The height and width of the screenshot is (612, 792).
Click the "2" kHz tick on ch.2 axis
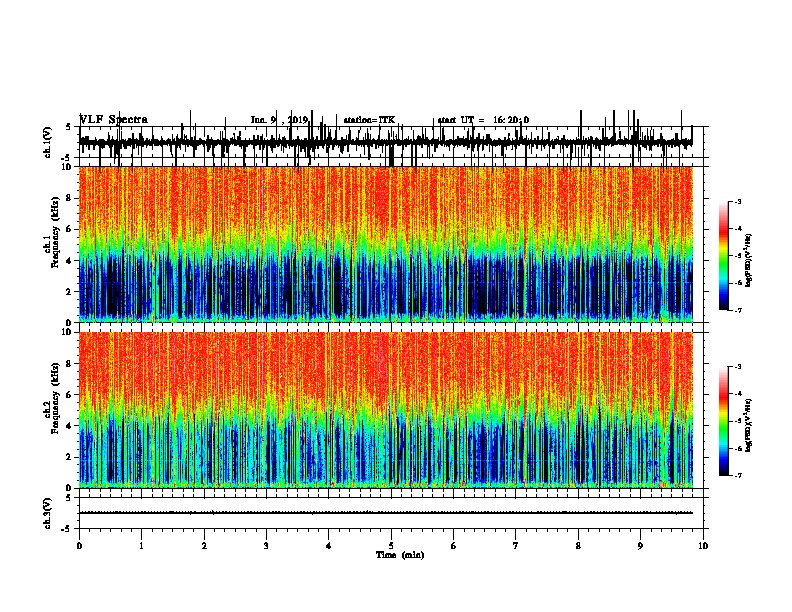pyautogui.click(x=69, y=457)
